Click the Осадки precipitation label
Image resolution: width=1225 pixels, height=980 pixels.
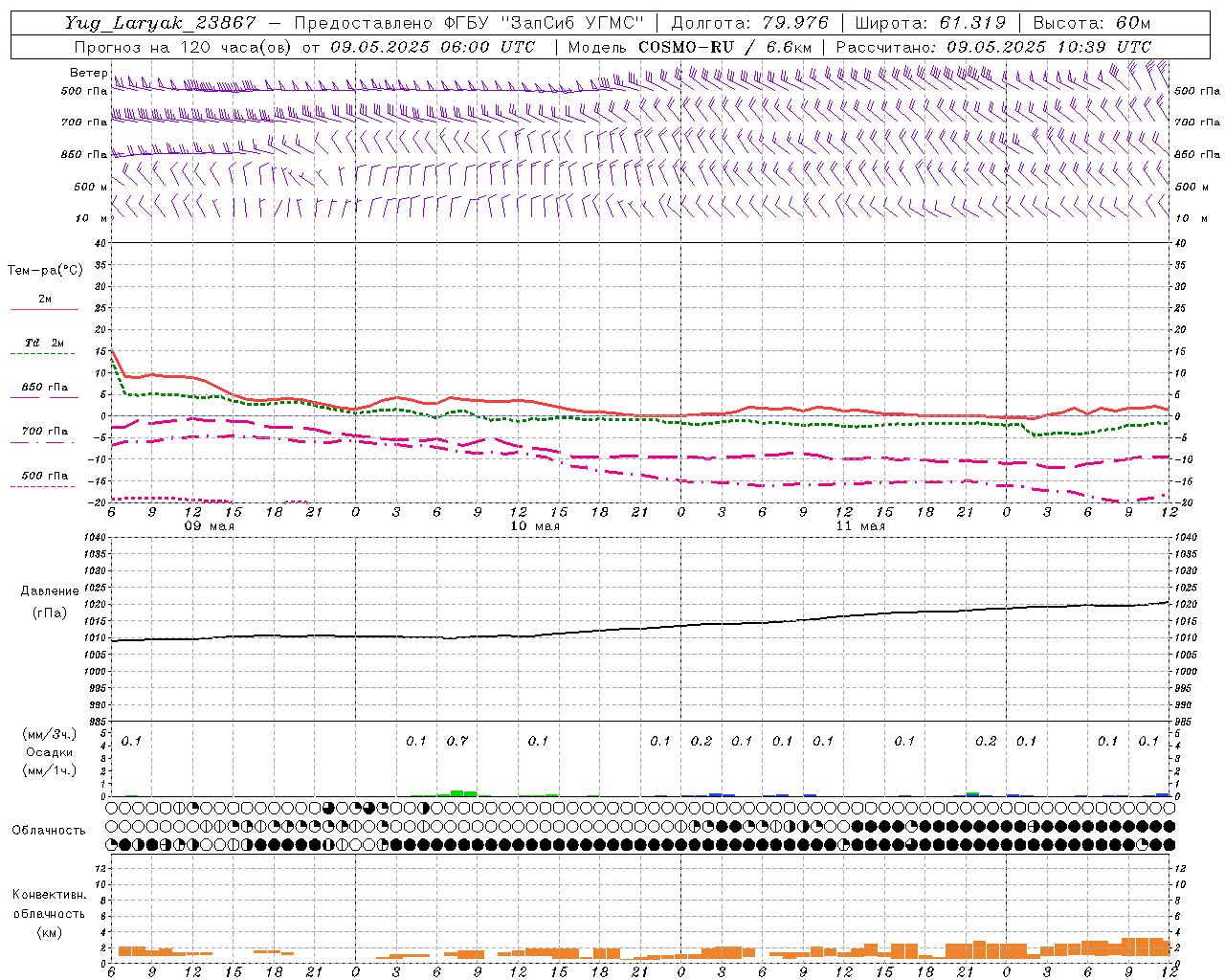click(50, 752)
